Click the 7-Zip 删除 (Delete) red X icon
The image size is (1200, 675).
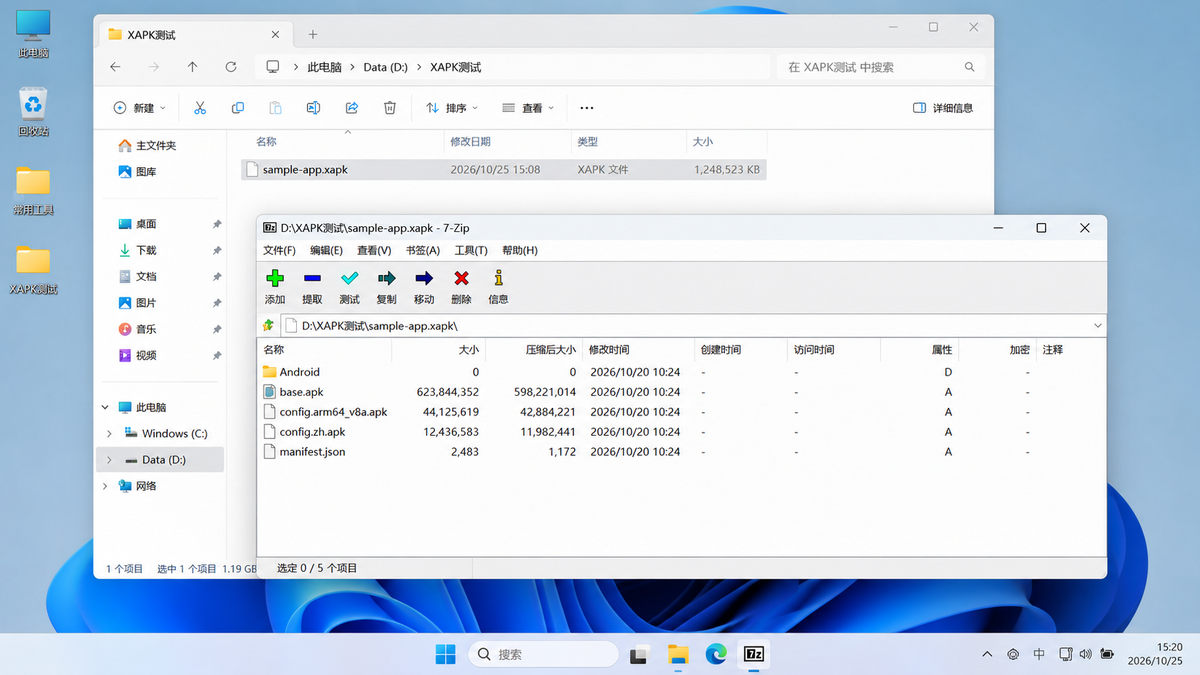point(461,279)
